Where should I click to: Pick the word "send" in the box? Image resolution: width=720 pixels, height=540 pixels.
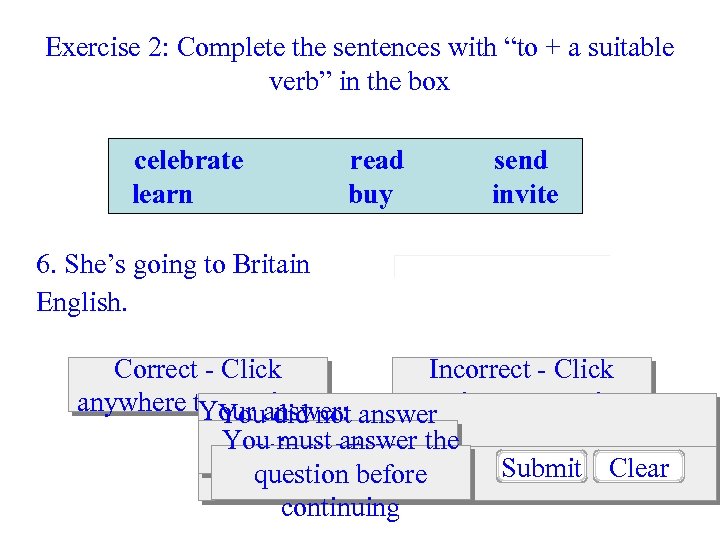point(520,161)
